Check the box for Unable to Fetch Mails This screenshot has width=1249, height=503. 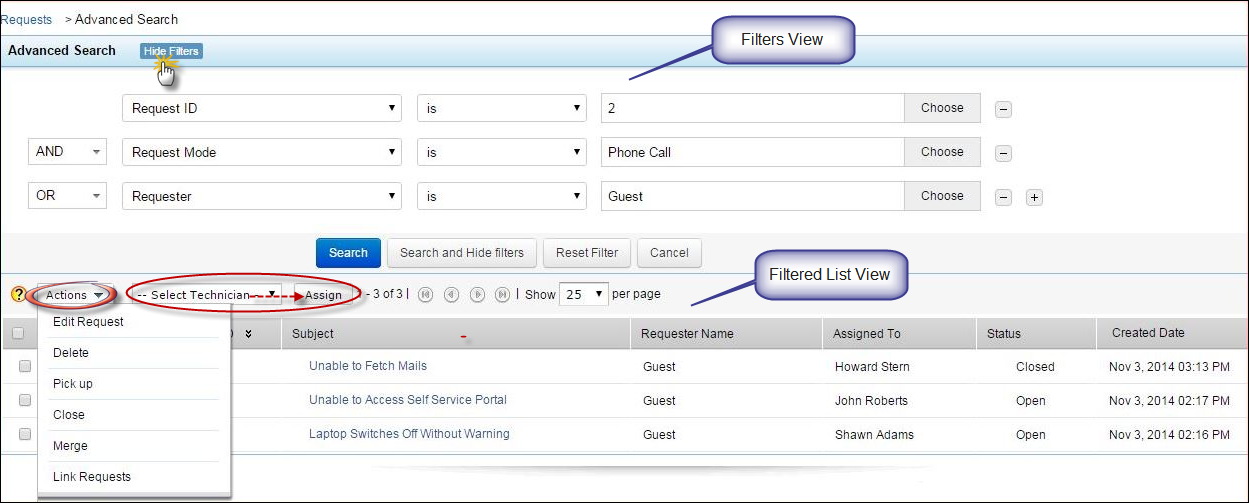[x=25, y=367]
